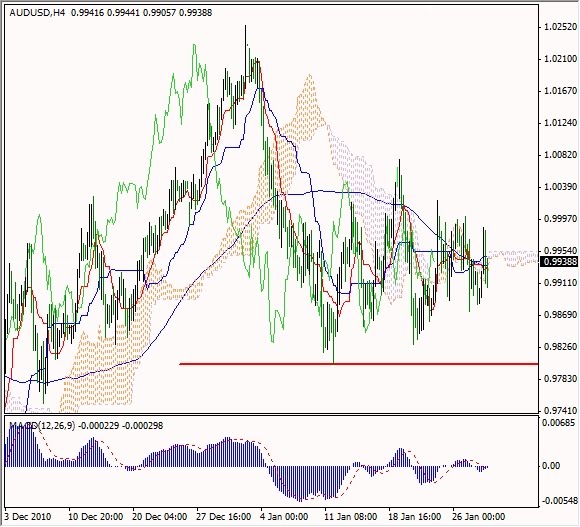Click the 1.00820 price axis label
This screenshot has height=527, width=580.
(x=560, y=155)
